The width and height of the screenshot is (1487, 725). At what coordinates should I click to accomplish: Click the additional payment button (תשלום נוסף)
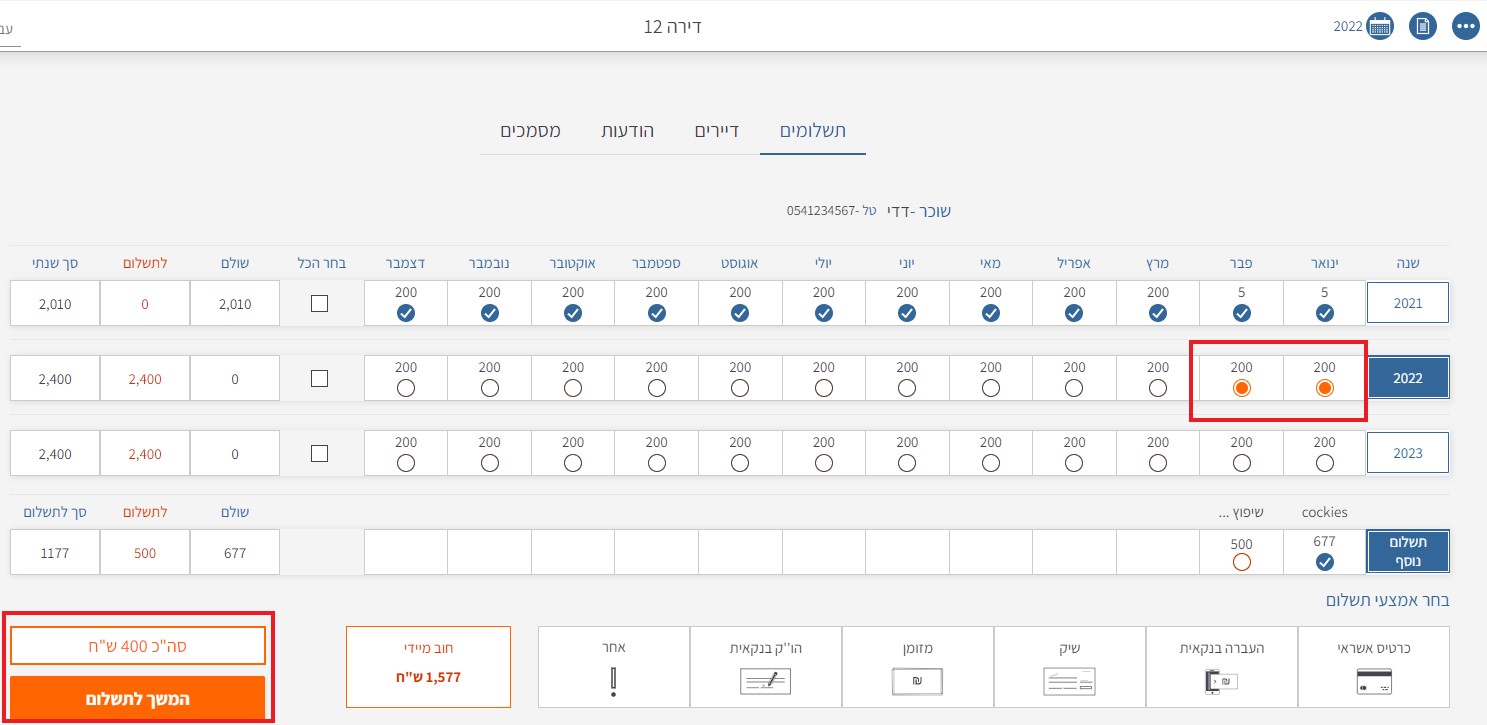(x=1407, y=551)
